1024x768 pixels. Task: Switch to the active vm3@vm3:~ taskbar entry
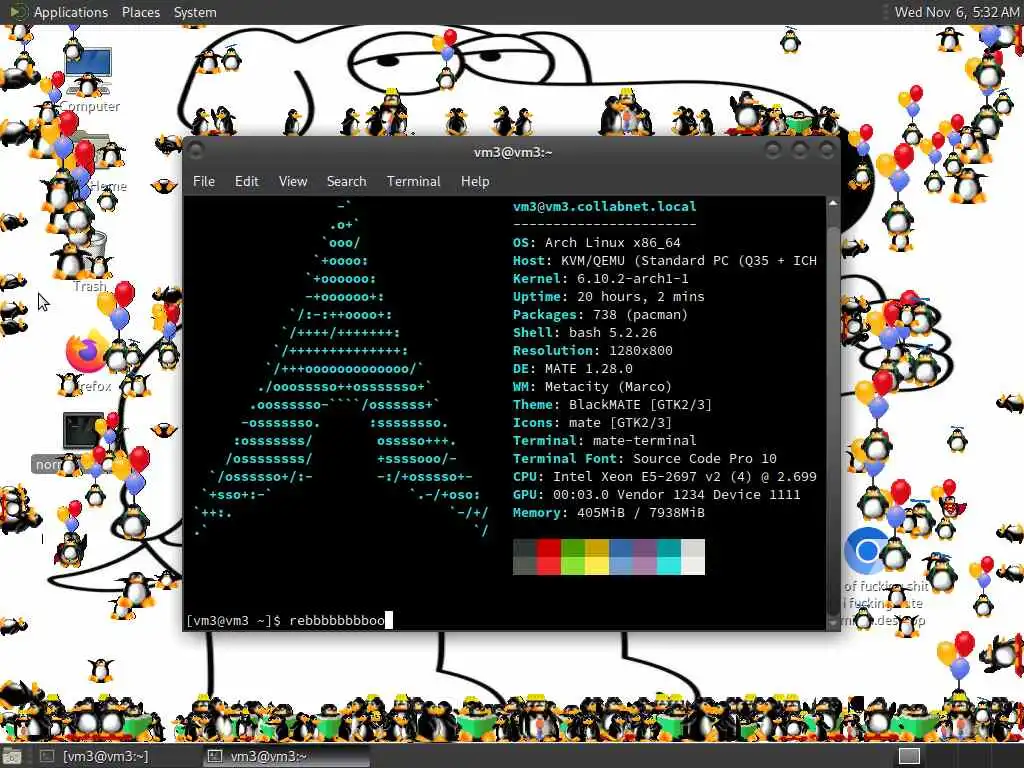(x=287, y=756)
